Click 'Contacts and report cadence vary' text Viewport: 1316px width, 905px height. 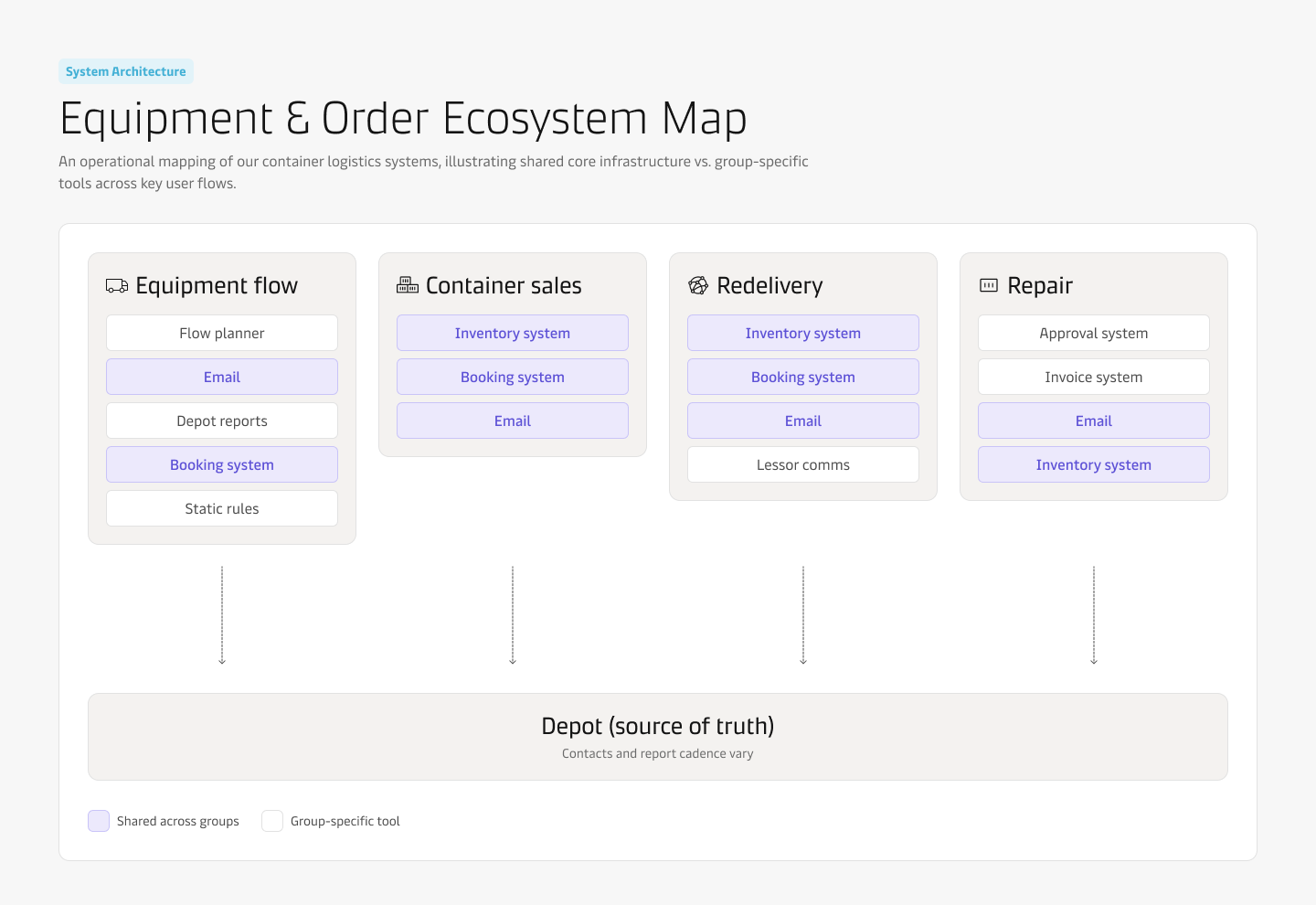tap(658, 753)
